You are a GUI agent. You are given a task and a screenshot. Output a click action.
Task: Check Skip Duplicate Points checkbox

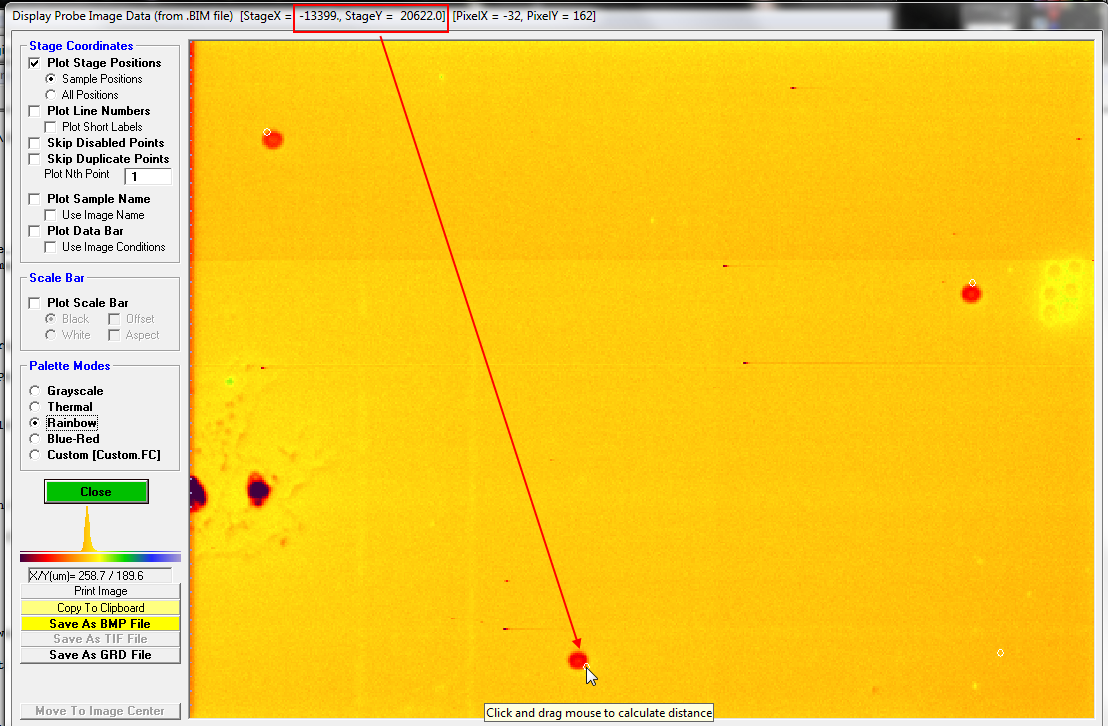tap(35, 159)
